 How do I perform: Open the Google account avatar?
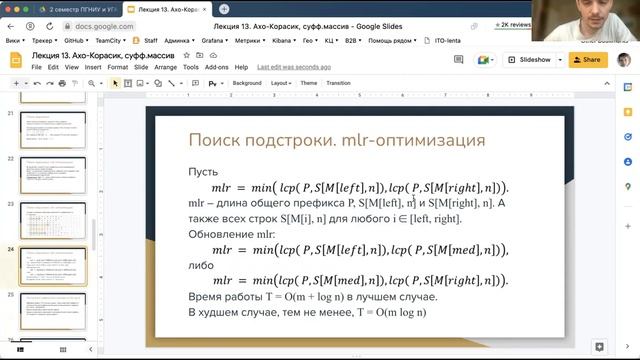624,60
